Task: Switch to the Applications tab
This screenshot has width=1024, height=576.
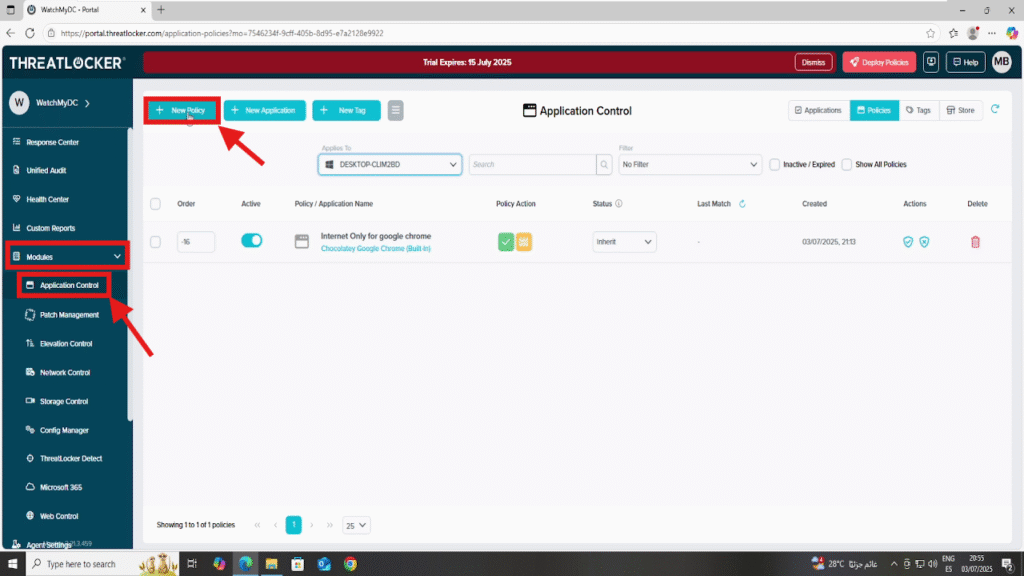Action: (x=818, y=110)
